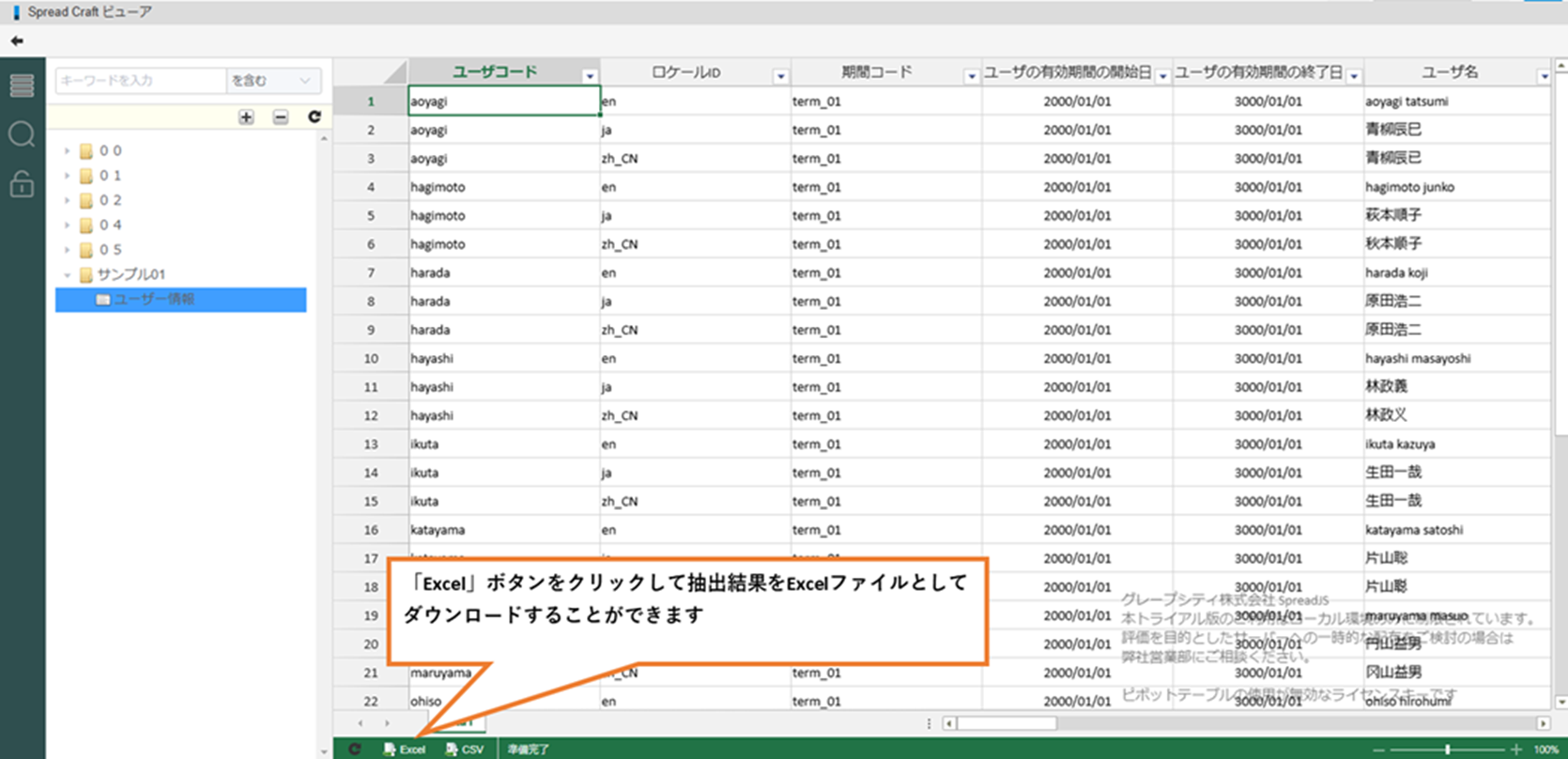The height and width of the screenshot is (759, 1568).
Task: Expand the 0 0 folder
Action: 68,150
